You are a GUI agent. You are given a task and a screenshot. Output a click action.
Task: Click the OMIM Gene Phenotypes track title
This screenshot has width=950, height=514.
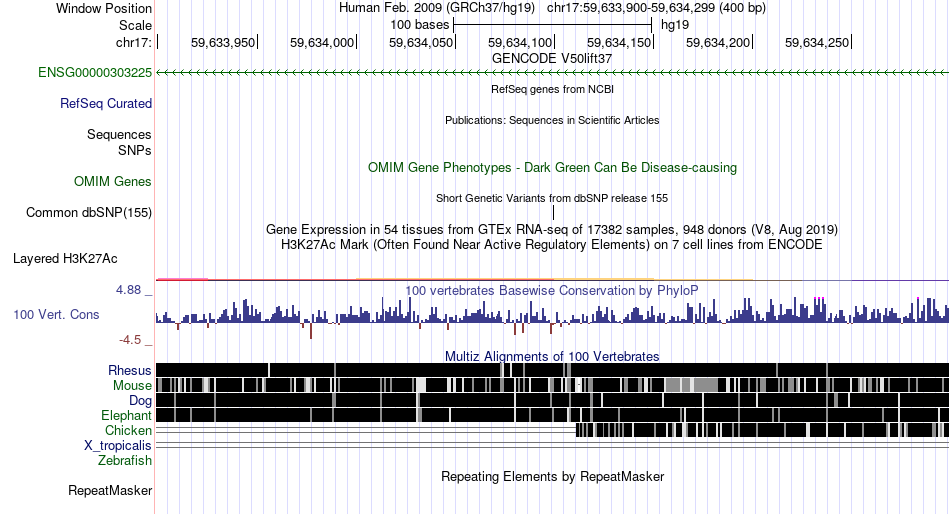[x=552, y=167]
